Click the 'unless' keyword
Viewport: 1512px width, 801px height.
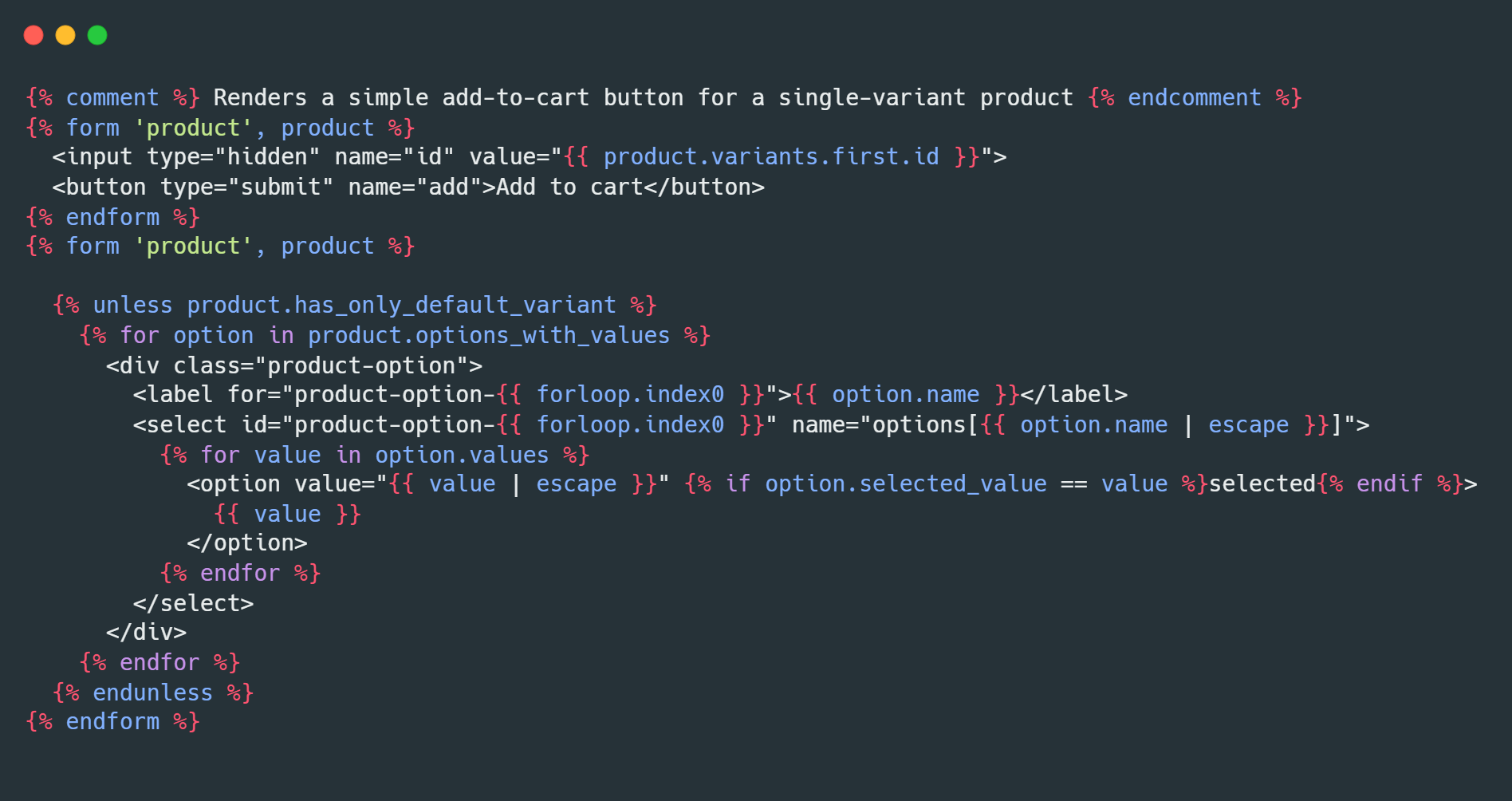click(132, 305)
